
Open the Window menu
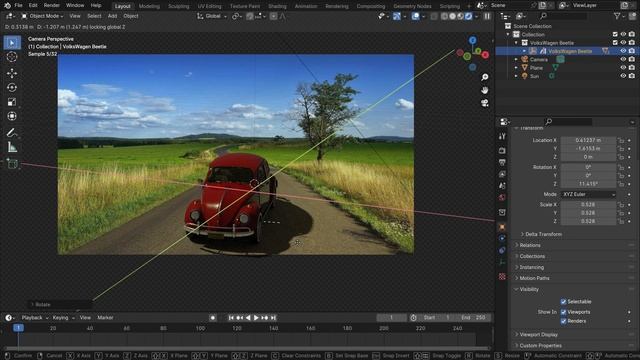(75, 5)
